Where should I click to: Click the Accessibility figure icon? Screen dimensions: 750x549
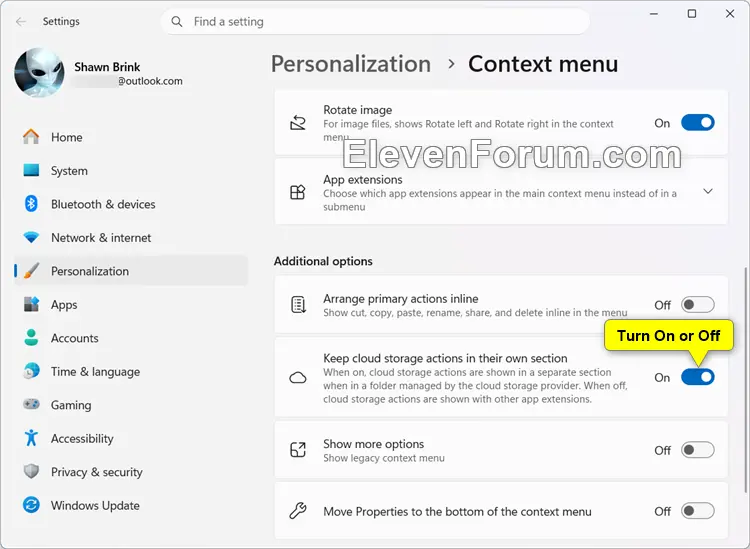tap(31, 438)
